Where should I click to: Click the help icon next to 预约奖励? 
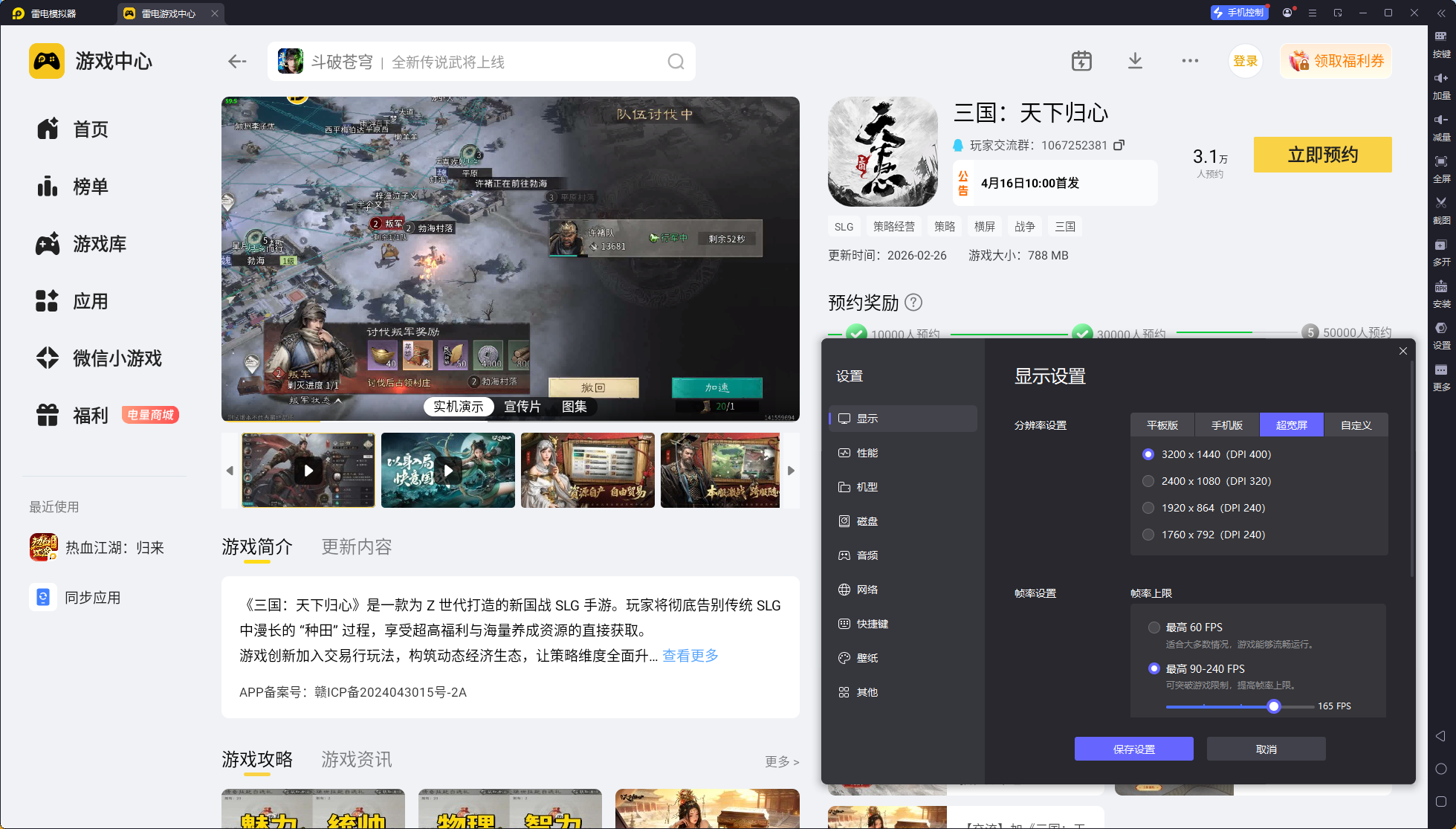tap(913, 303)
